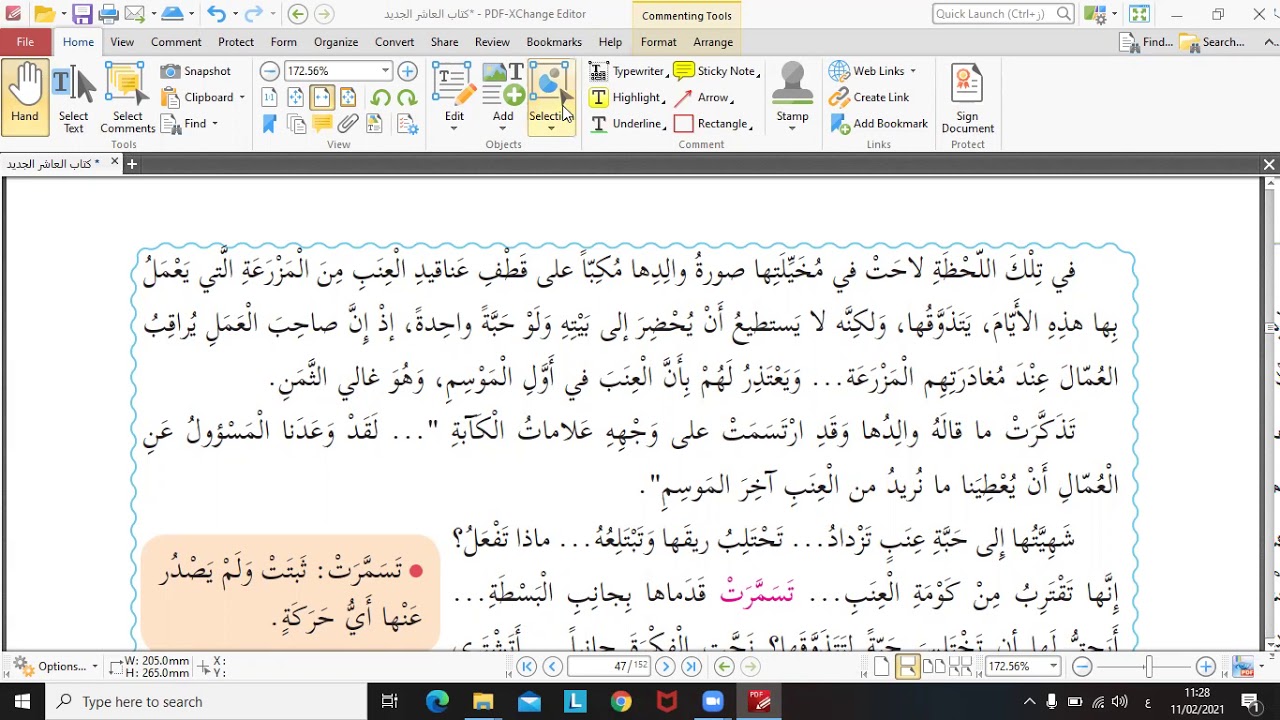
Task: Switch to the Organize ribbon tab
Action: [x=336, y=42]
